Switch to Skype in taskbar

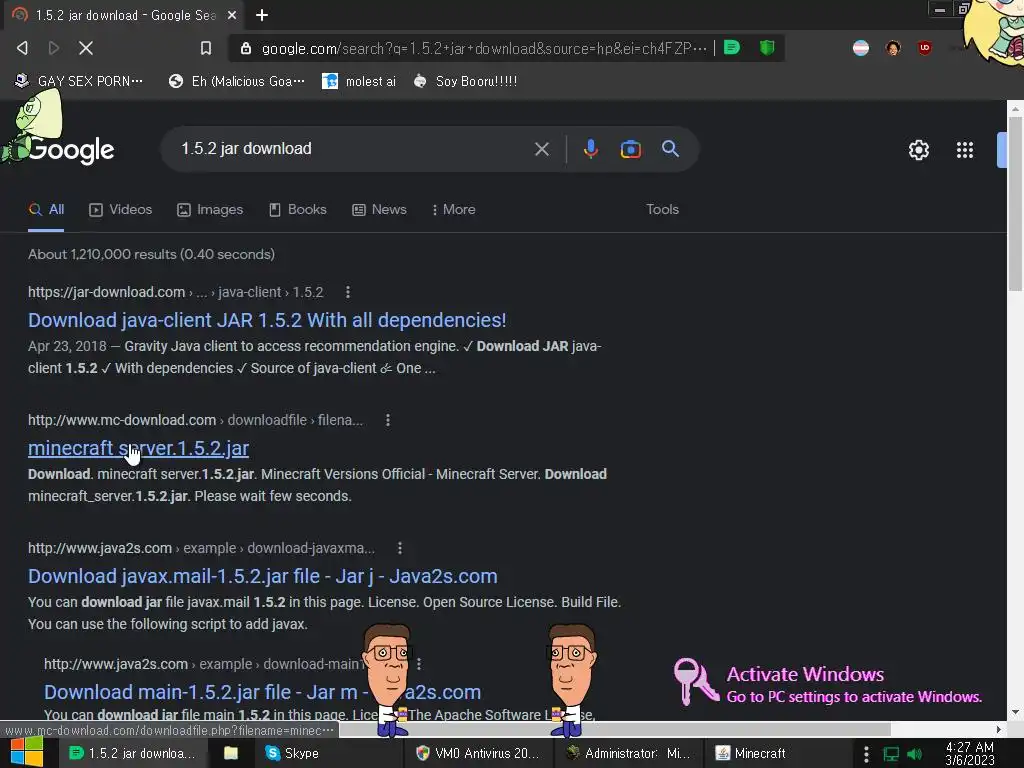[x=292, y=753]
